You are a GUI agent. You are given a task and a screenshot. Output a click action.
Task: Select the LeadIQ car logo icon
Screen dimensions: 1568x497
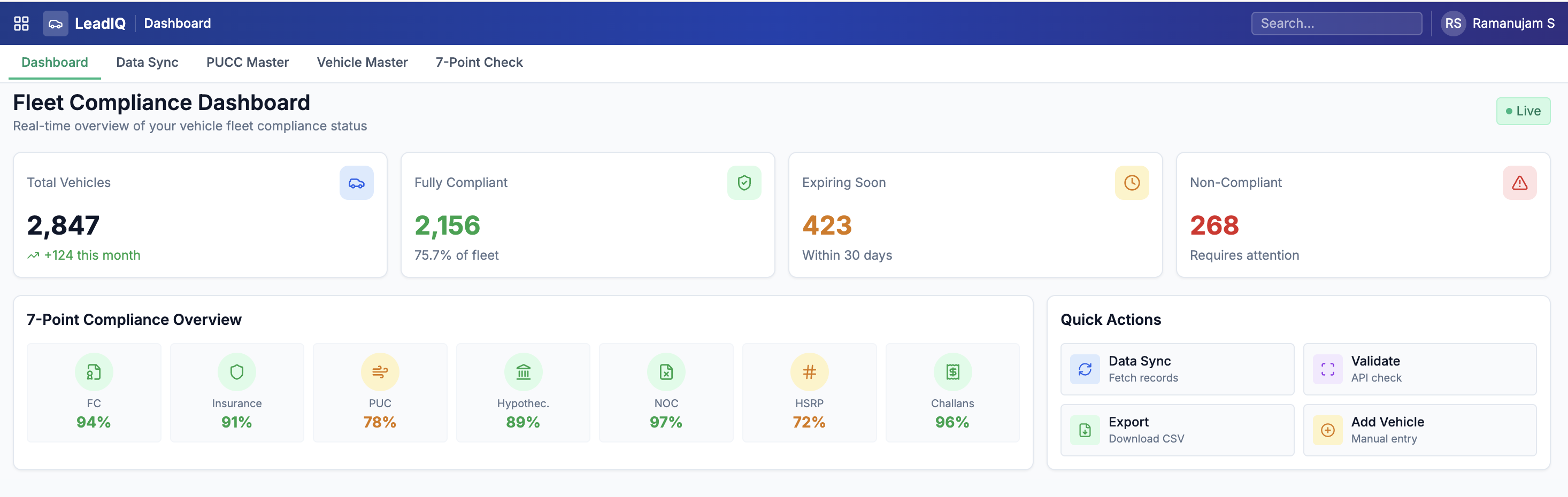pos(56,23)
